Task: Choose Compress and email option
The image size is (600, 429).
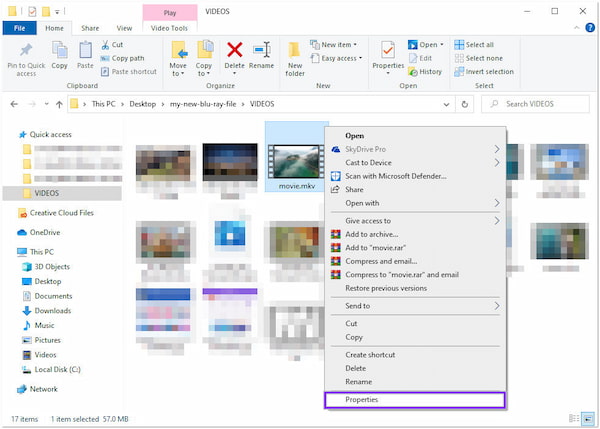Action: 415,261
